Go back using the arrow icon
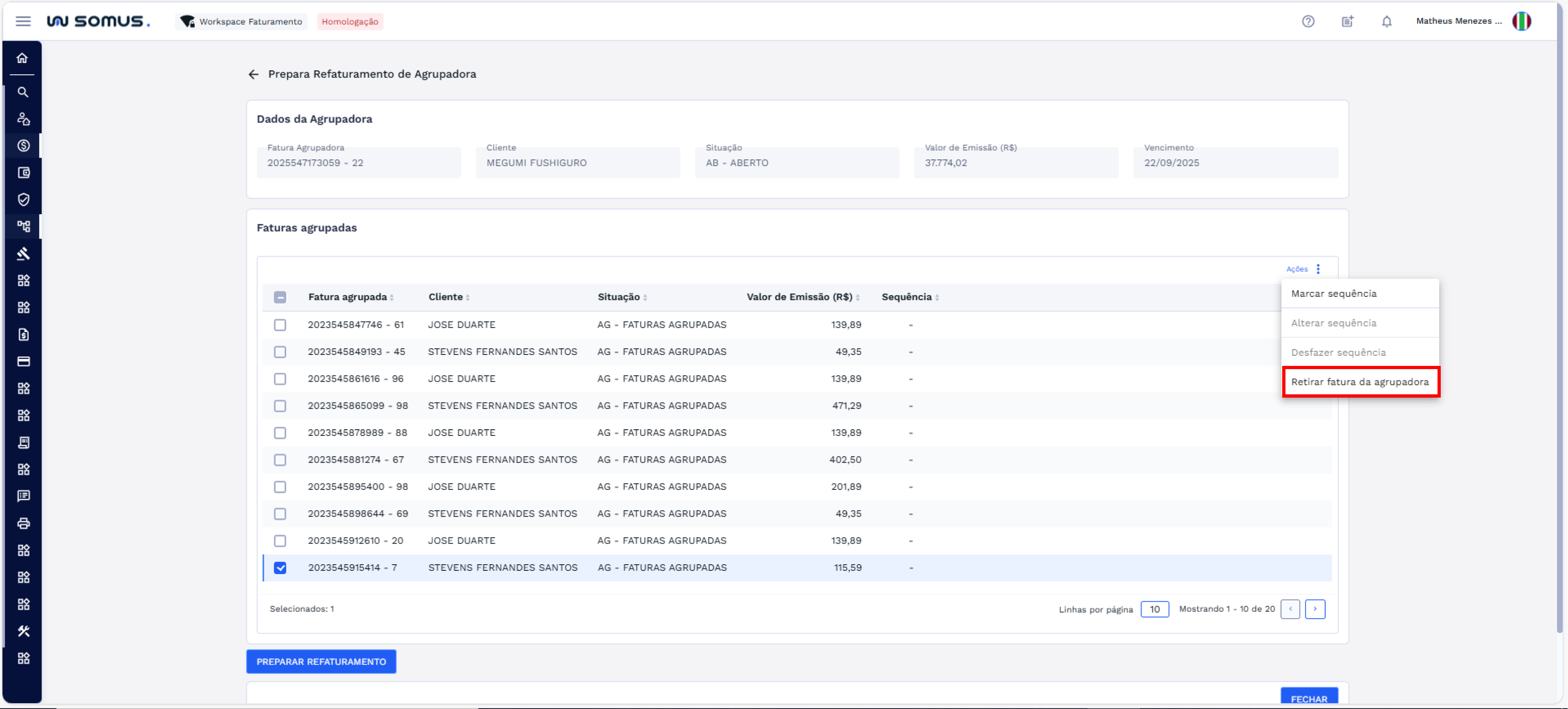 point(253,74)
